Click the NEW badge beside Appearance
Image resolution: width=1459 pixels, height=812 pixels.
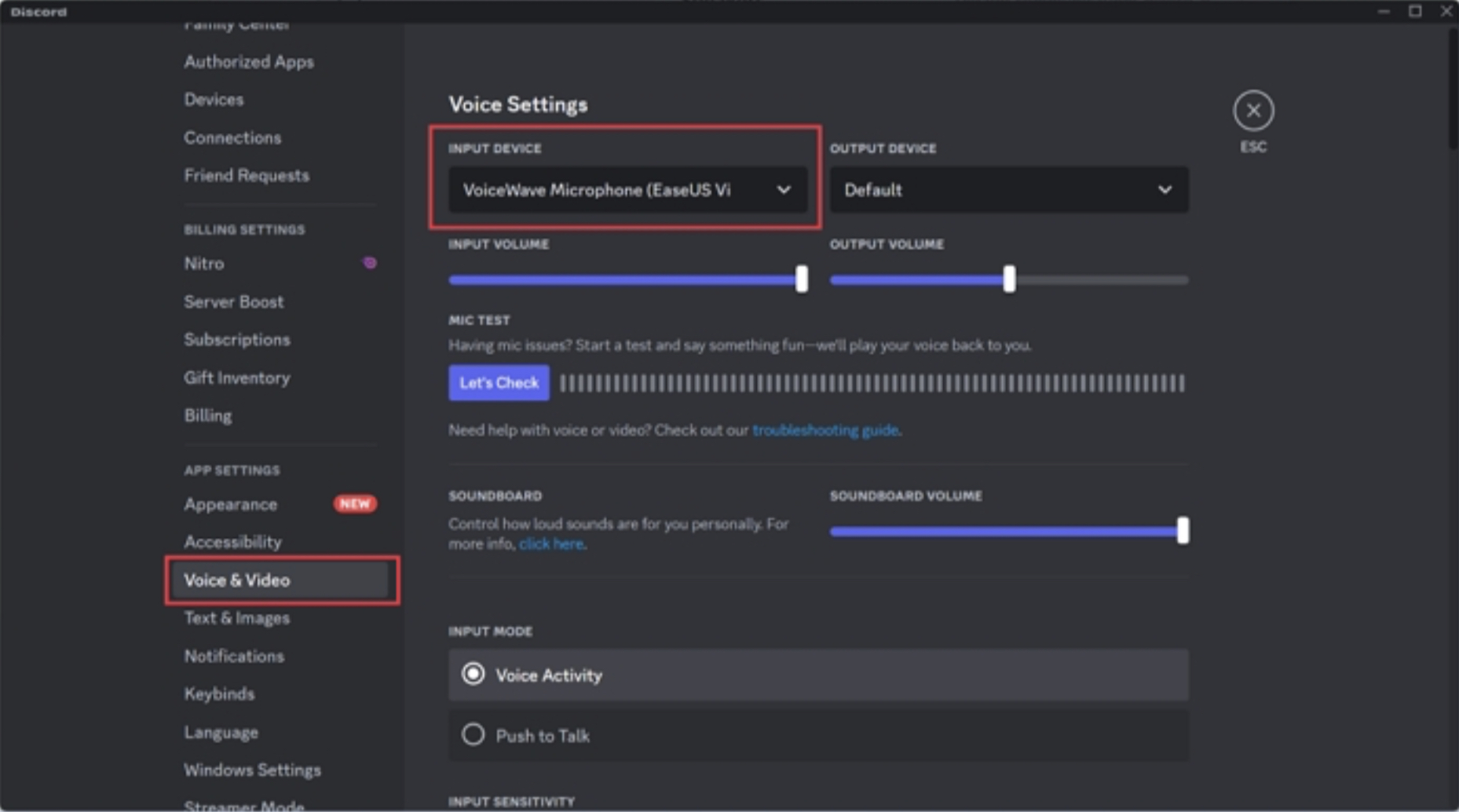click(355, 503)
